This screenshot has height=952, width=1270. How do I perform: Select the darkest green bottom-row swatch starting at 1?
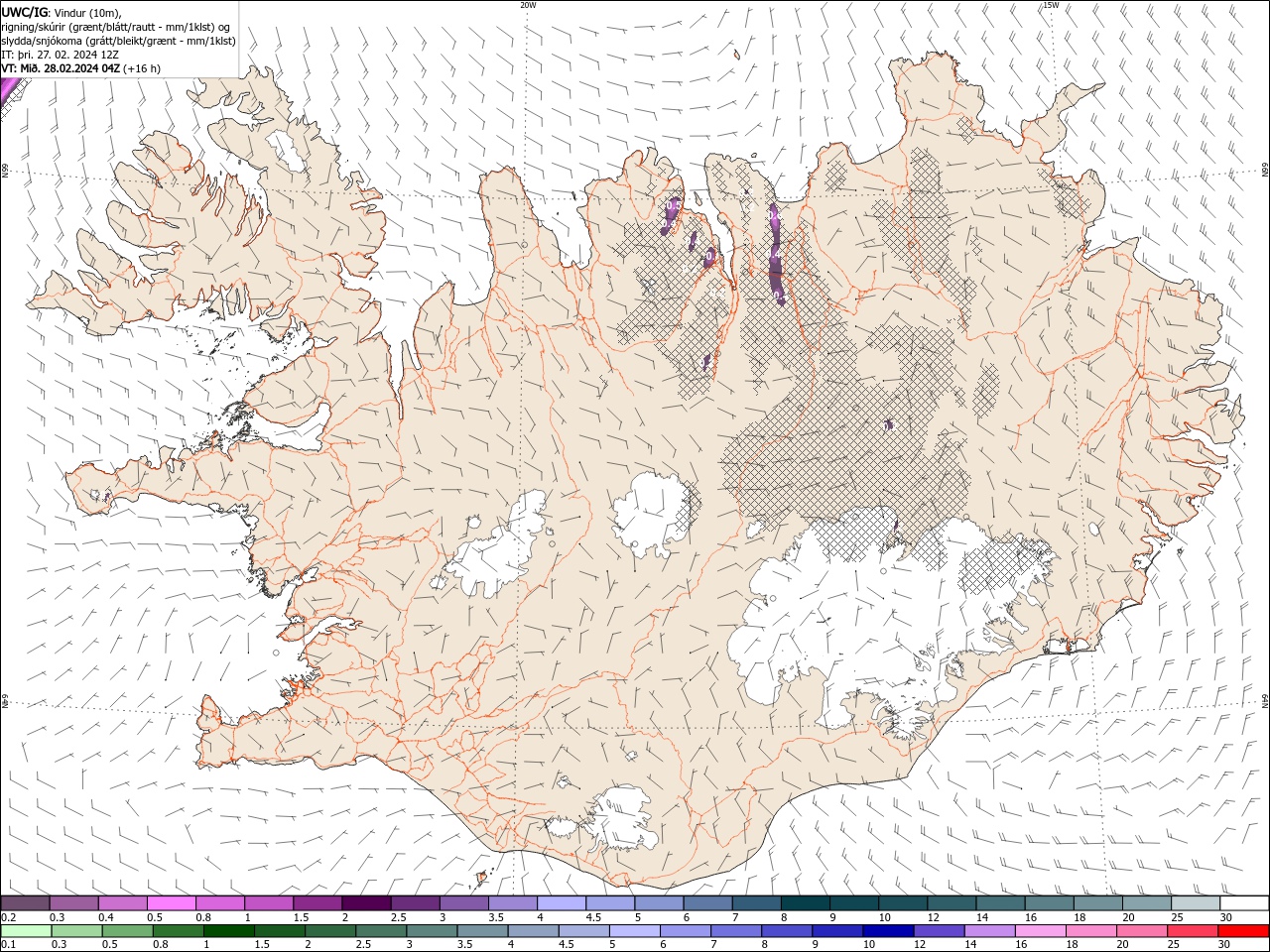click(x=229, y=931)
